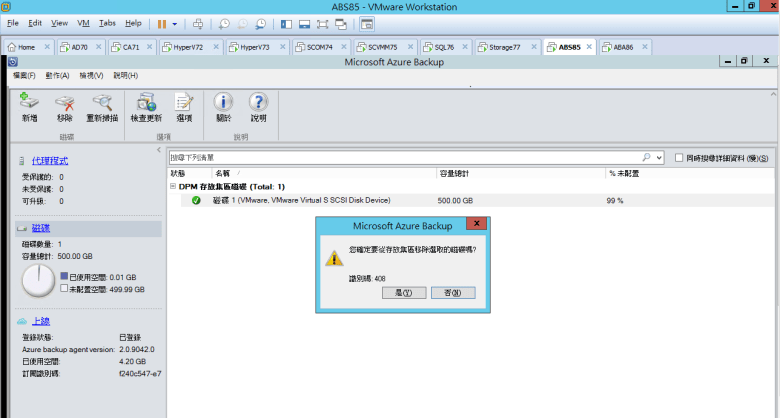Select the 磁碟 1 VMware disk row
Viewport: 780px width, 418px height.
click(300, 200)
